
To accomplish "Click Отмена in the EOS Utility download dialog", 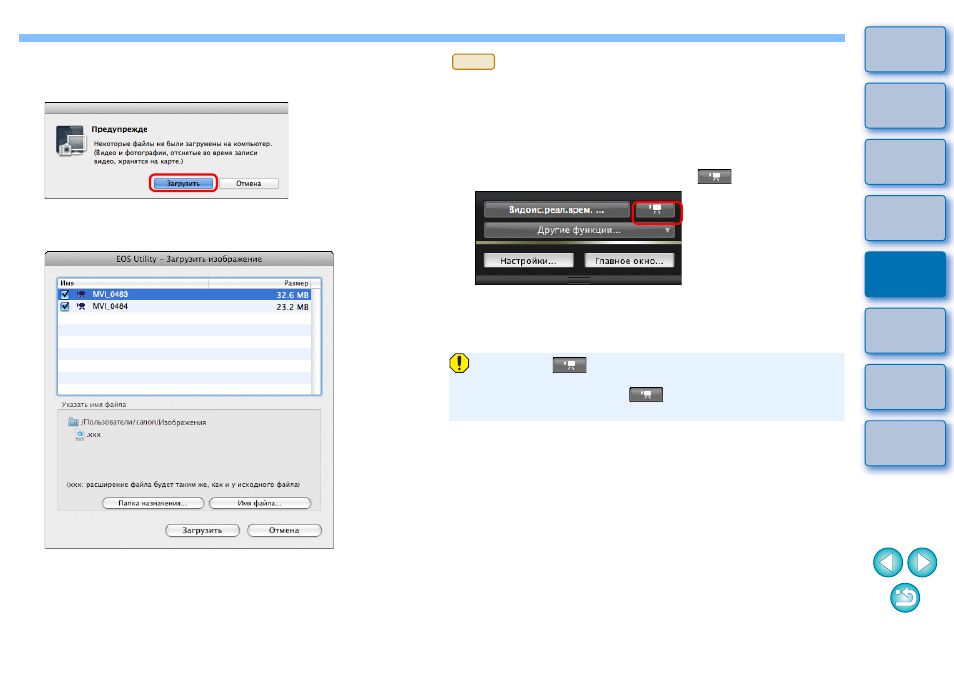I will (x=284, y=530).
